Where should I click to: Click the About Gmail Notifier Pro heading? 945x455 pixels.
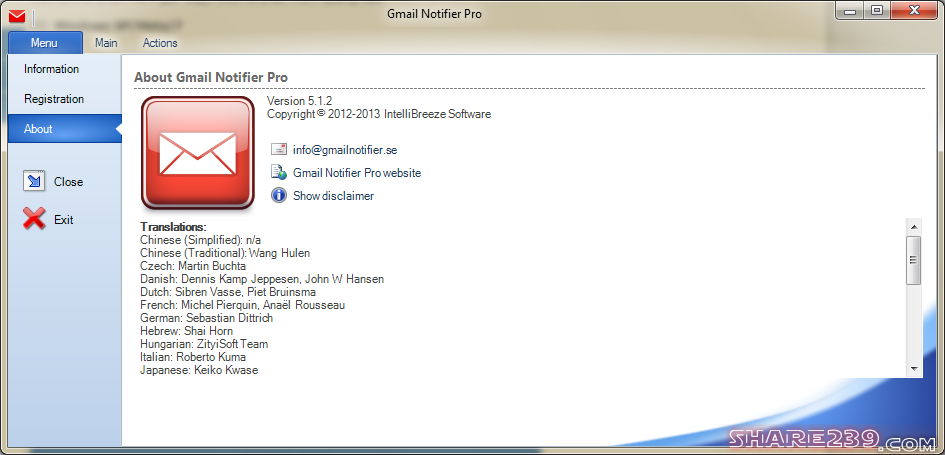tap(211, 77)
